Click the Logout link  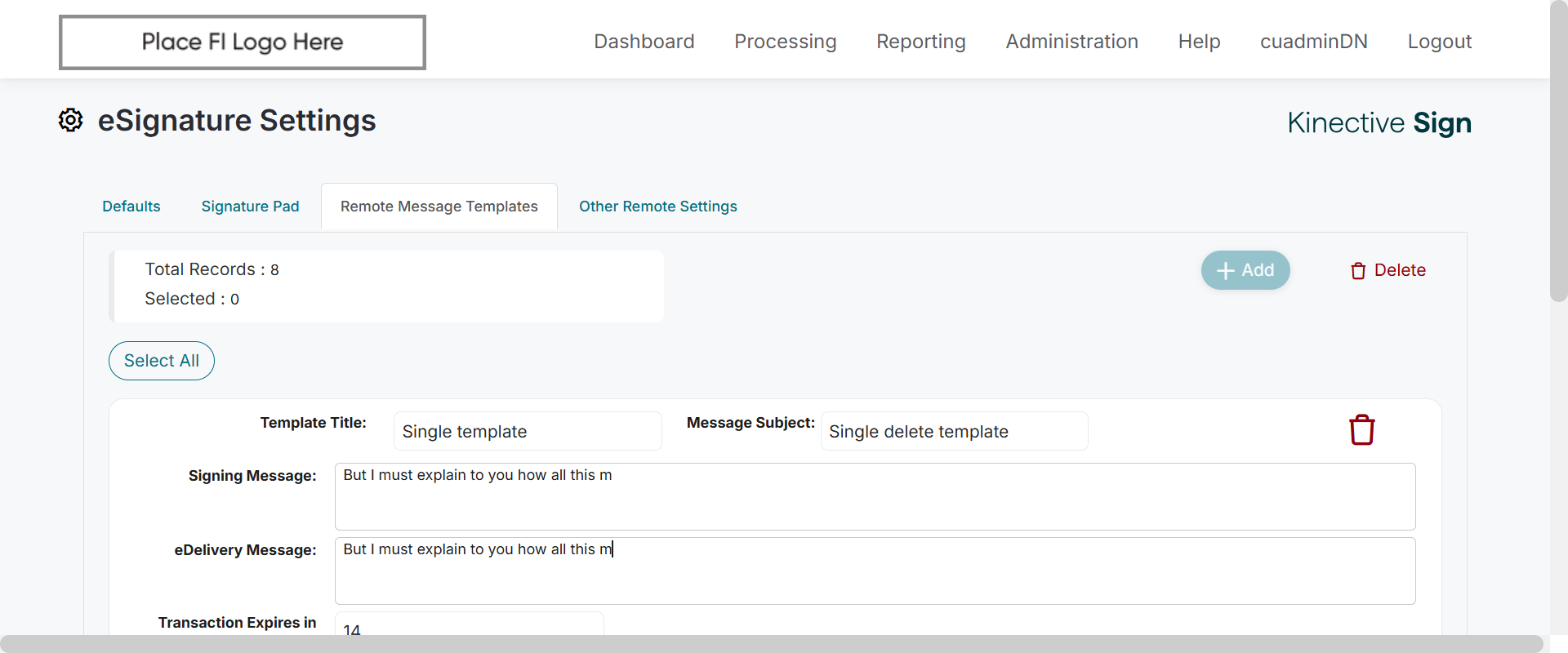(1440, 42)
